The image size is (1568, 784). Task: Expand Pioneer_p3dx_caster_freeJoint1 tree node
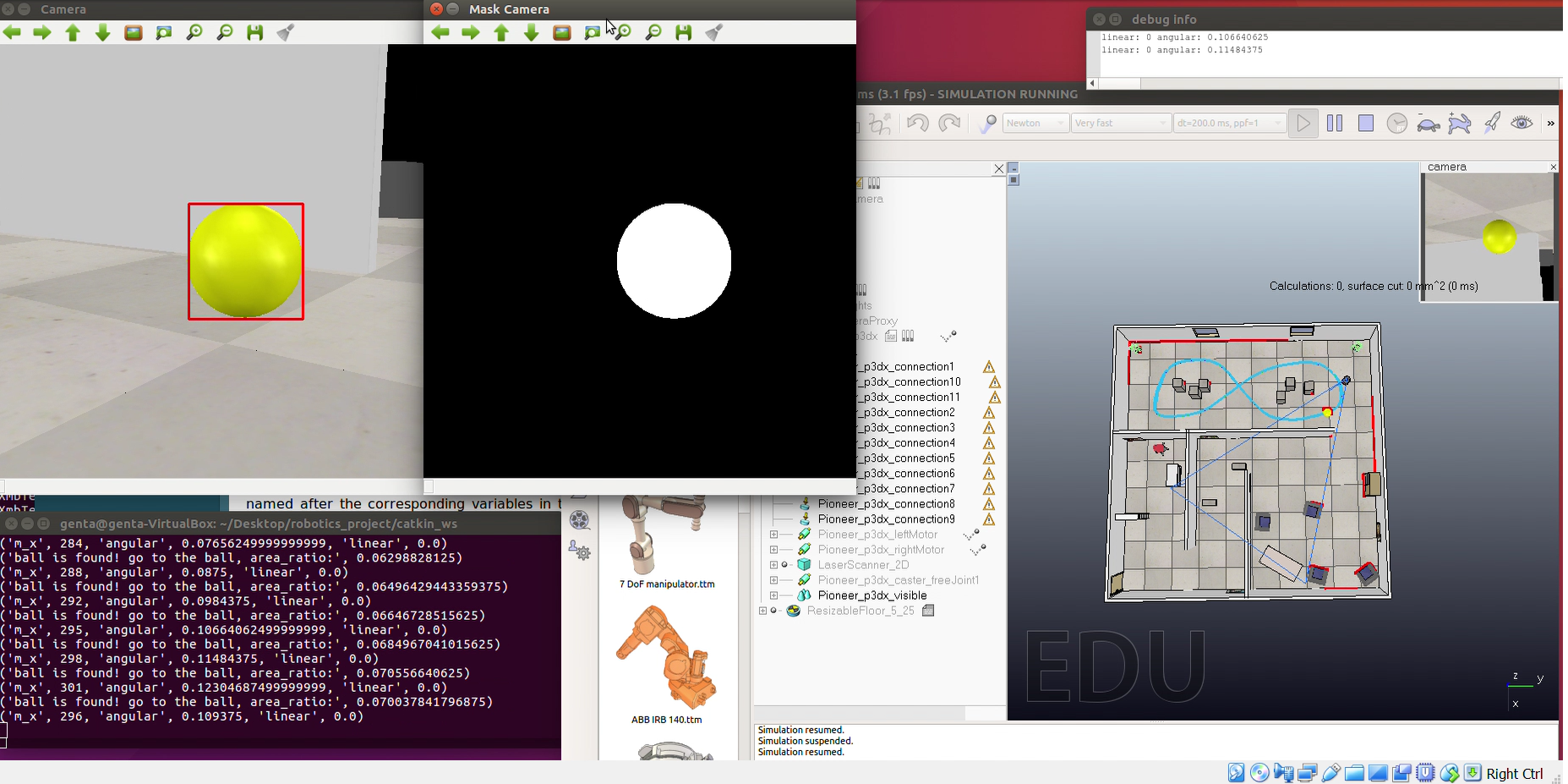tap(773, 580)
